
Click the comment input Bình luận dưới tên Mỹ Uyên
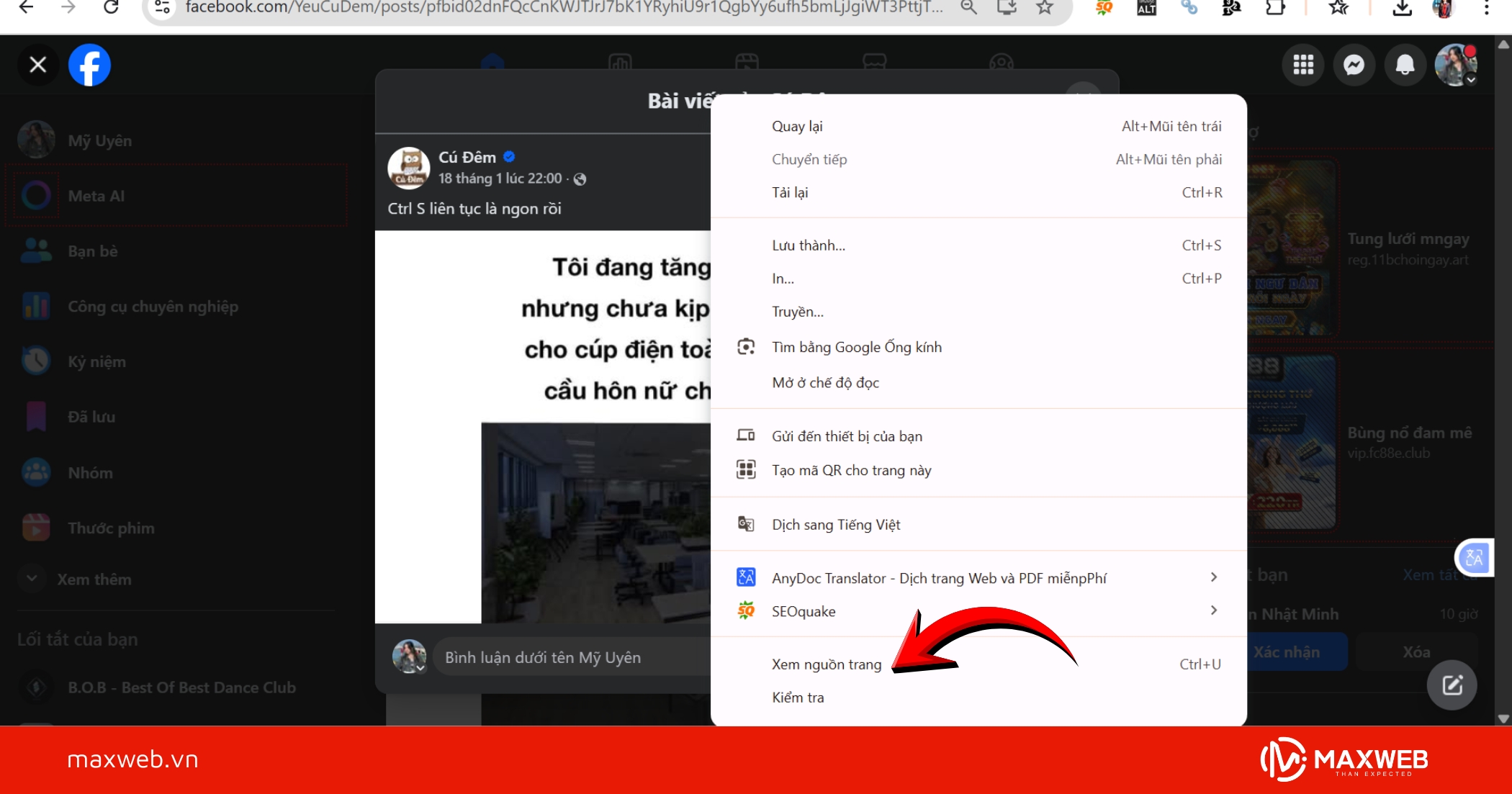tap(544, 657)
